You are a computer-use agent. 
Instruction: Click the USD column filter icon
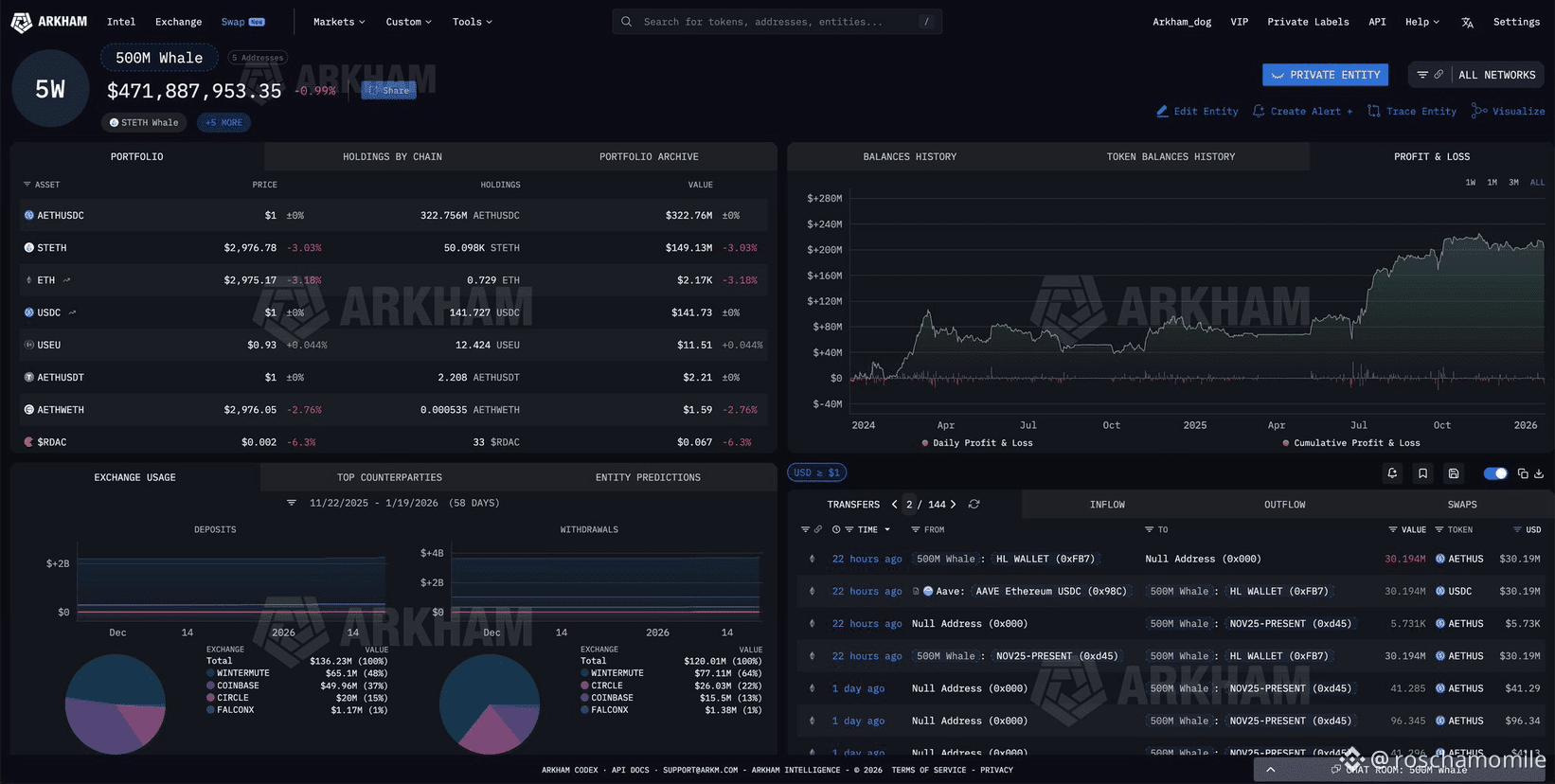[1517, 530]
